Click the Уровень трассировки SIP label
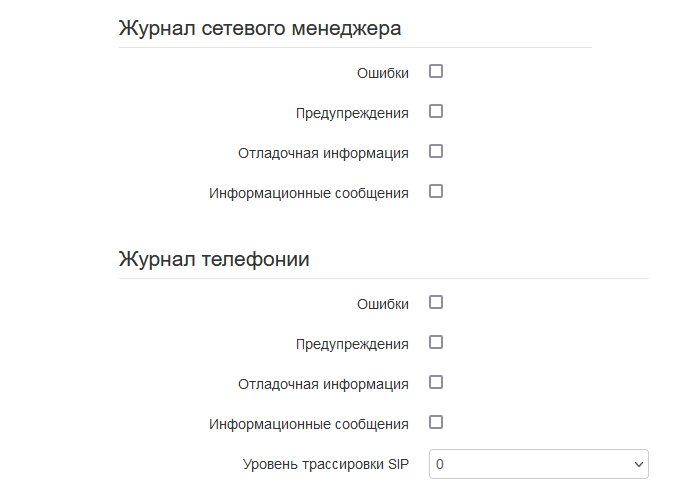This screenshot has height=499, width=680. pos(325,465)
